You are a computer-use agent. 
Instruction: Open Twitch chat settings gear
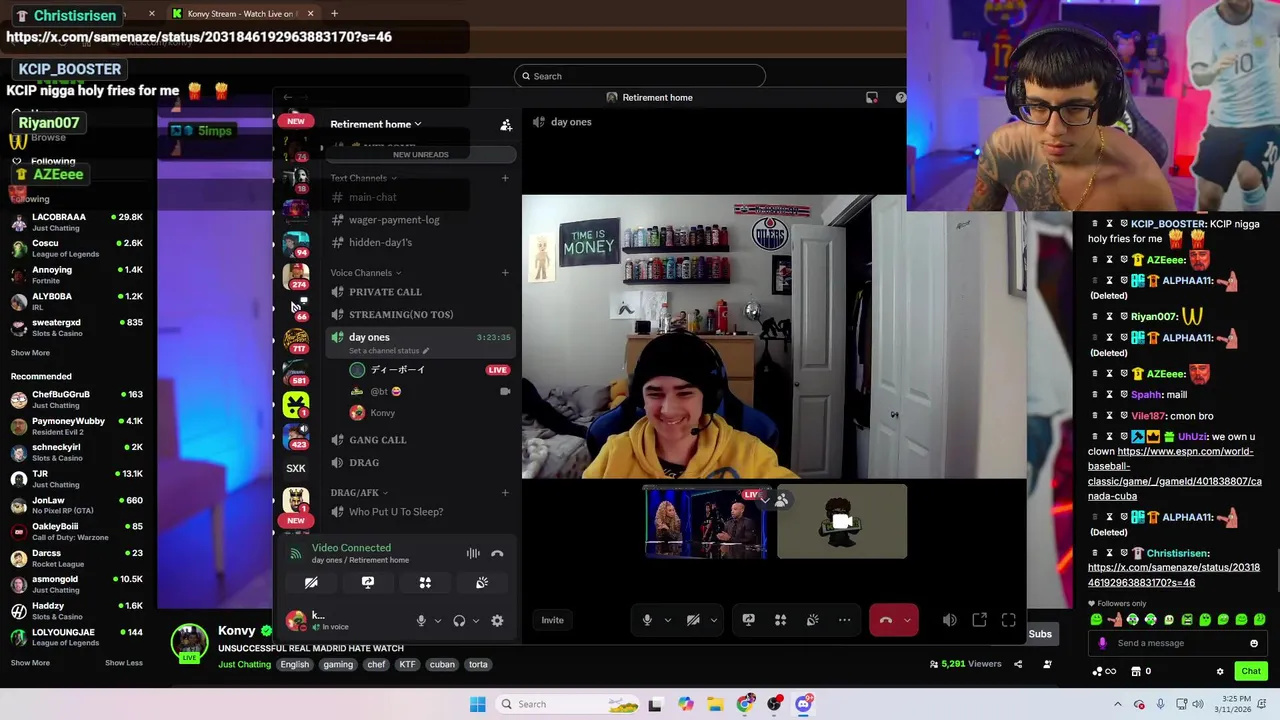pos(1219,671)
